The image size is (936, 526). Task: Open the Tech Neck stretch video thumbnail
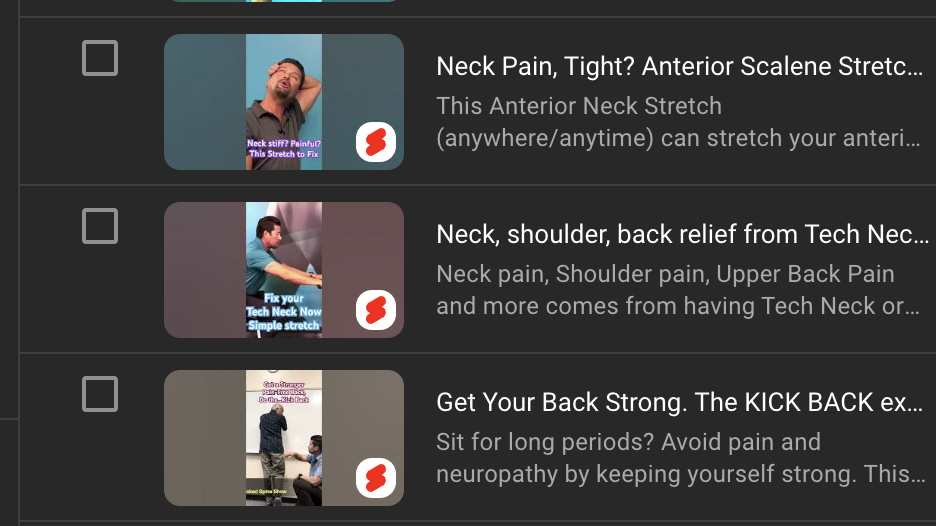tap(284, 270)
